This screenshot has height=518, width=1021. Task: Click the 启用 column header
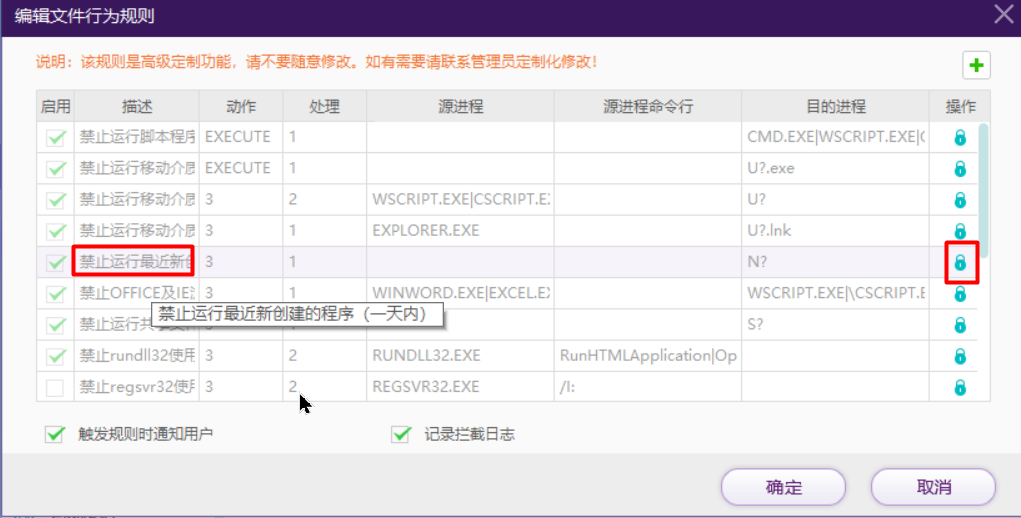(55, 107)
